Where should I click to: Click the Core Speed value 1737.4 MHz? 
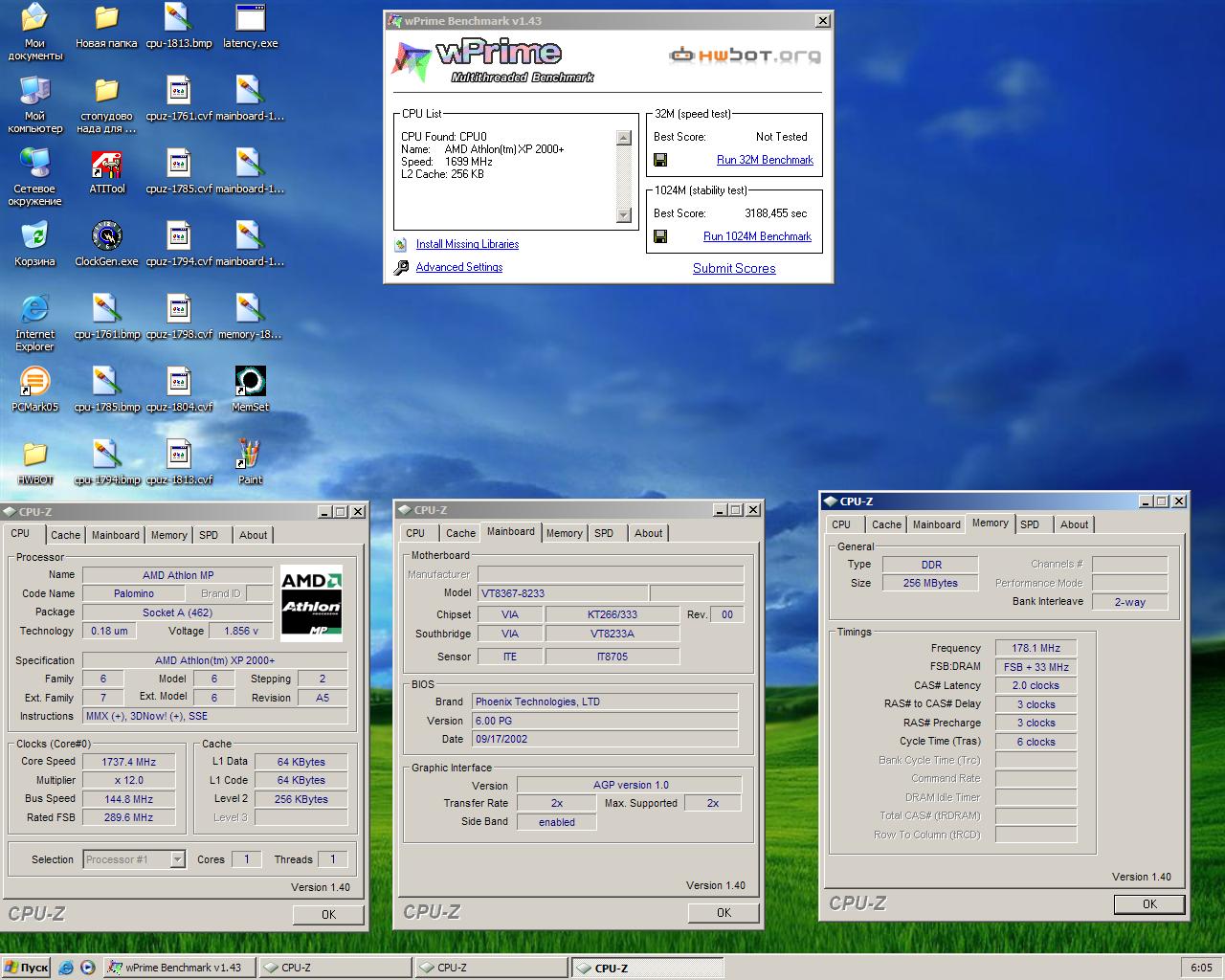click(x=128, y=762)
